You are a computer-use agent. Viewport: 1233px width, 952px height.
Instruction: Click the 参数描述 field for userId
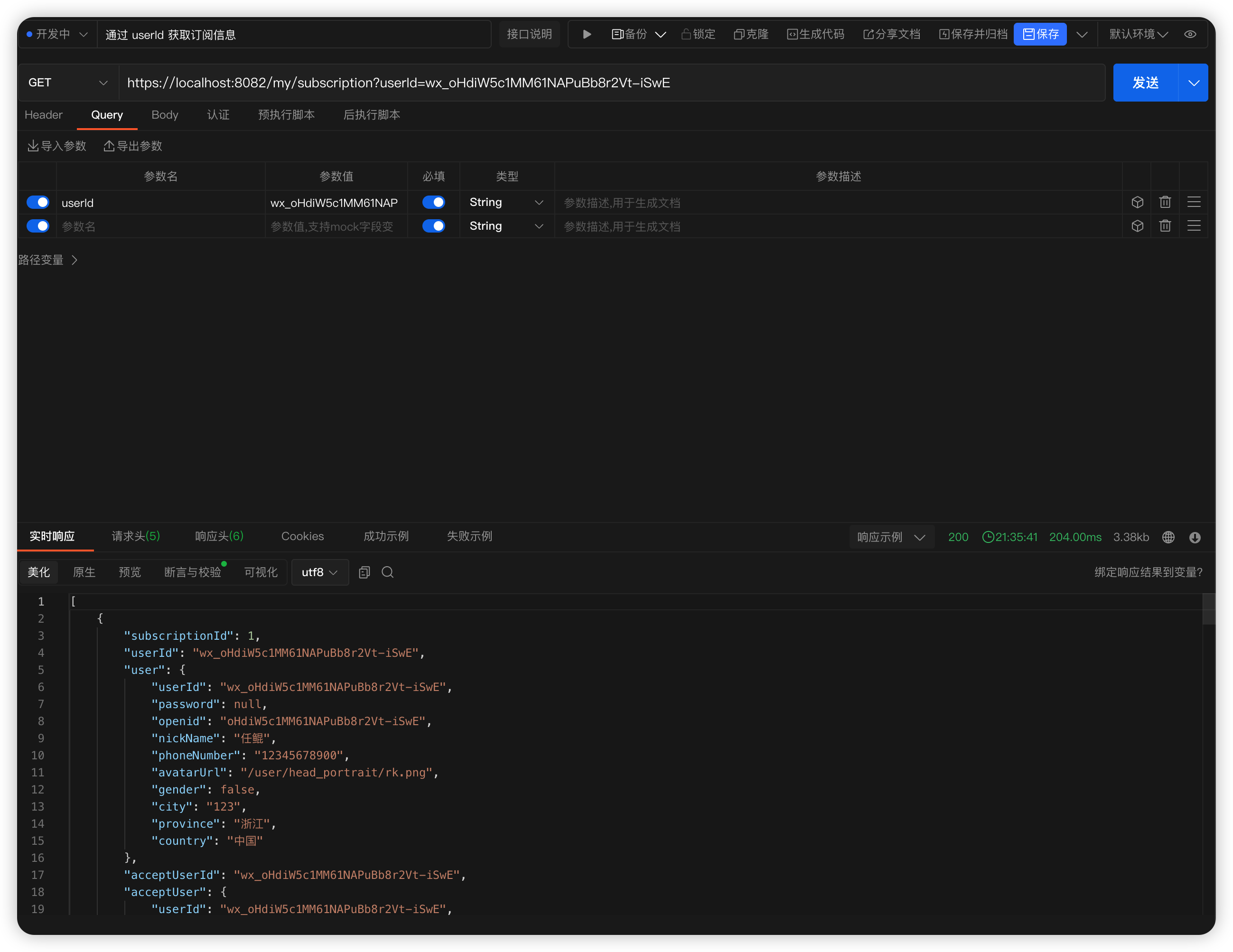point(838,203)
